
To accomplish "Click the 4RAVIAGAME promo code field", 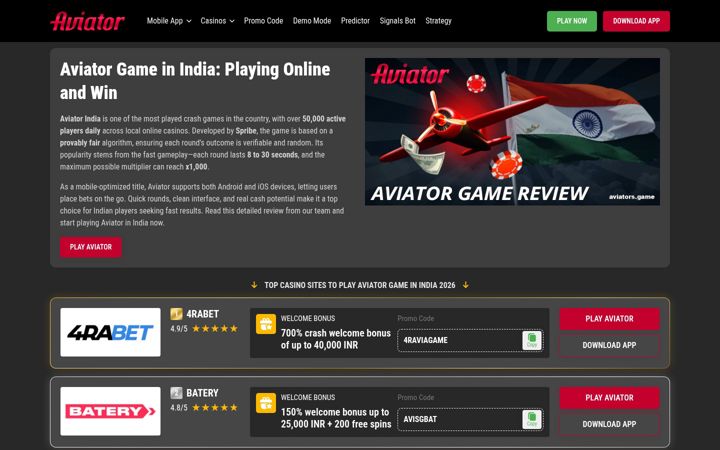I will click(470, 340).
